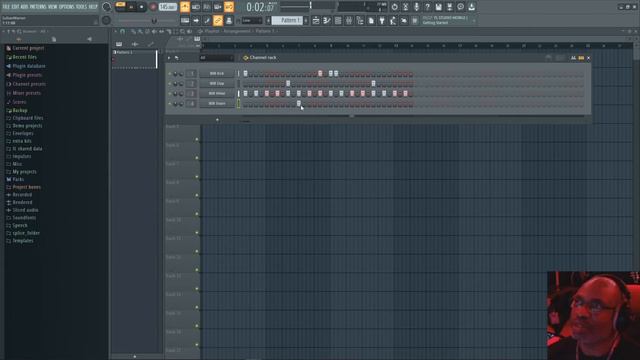Open the Playlist view icon
This screenshot has width=640, height=360.
pyautogui.click(x=316, y=20)
